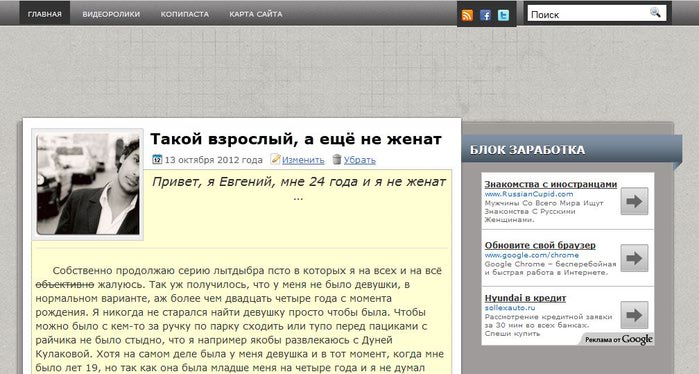Screen dimensions: 699x374
Task: Click arrow button for Hyundai ad
Action: click(x=634, y=315)
